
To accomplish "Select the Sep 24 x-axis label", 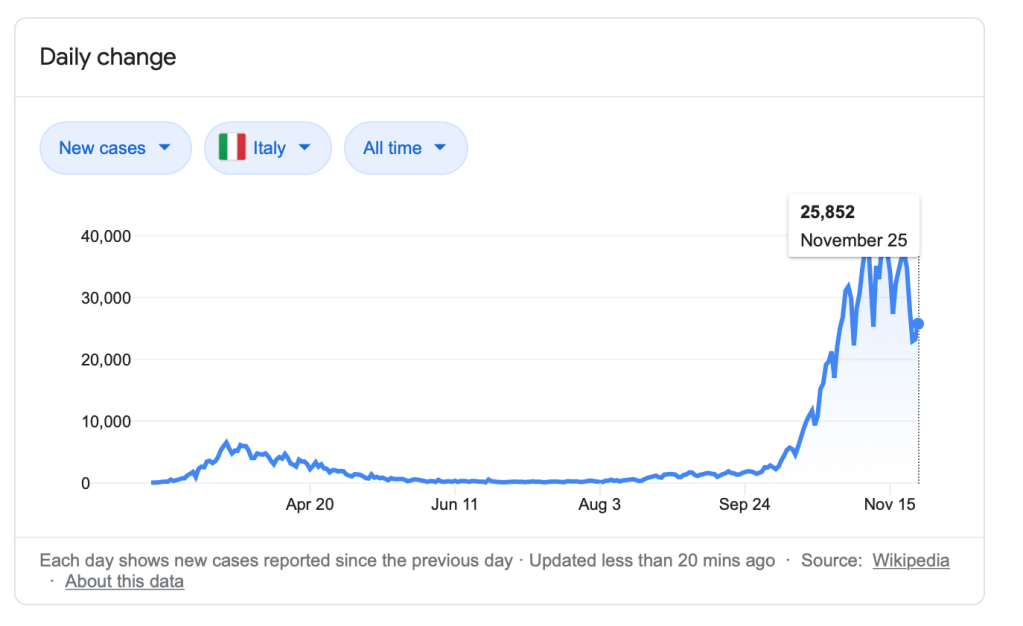I will pos(745,505).
